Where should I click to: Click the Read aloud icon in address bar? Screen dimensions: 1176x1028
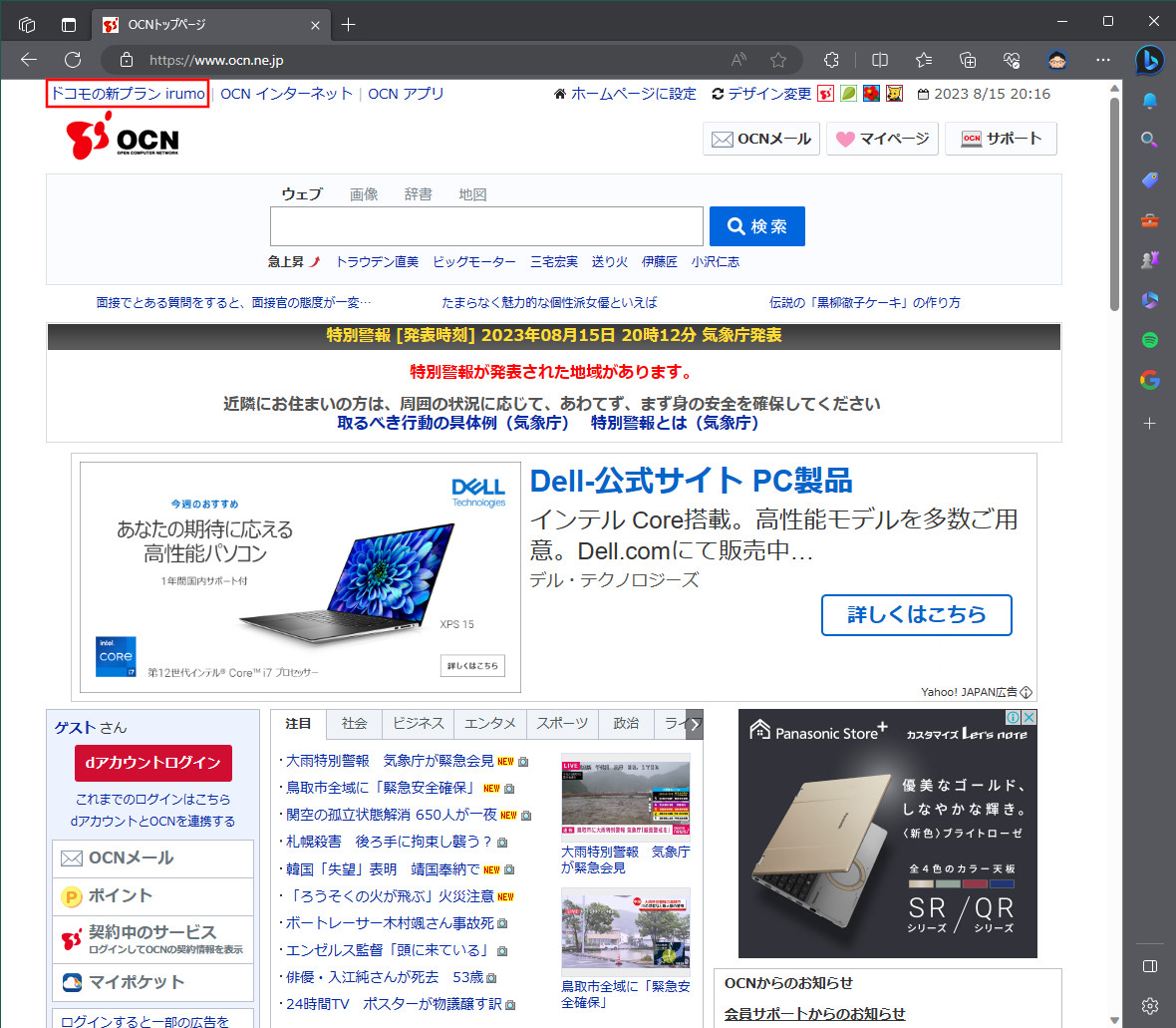click(x=738, y=60)
